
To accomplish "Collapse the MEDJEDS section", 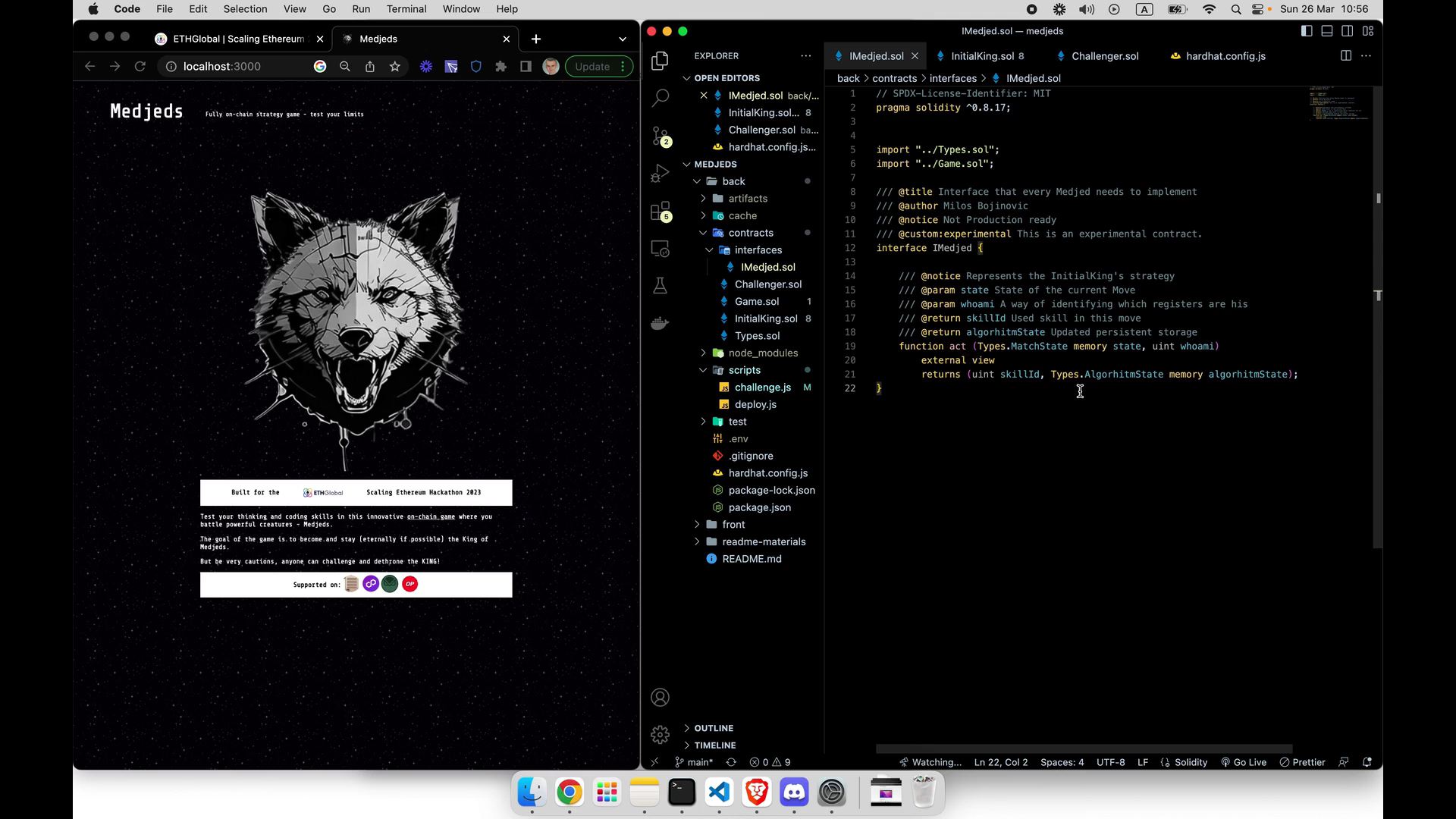I will tap(715, 164).
